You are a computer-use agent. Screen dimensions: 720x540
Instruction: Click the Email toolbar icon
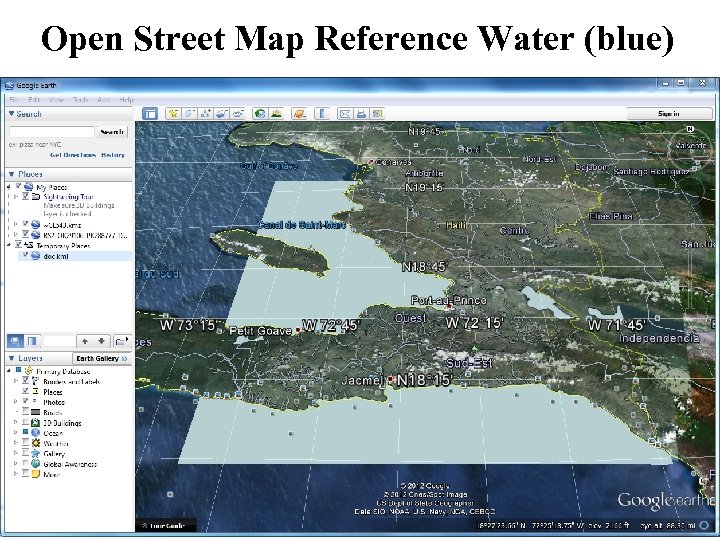click(x=345, y=113)
